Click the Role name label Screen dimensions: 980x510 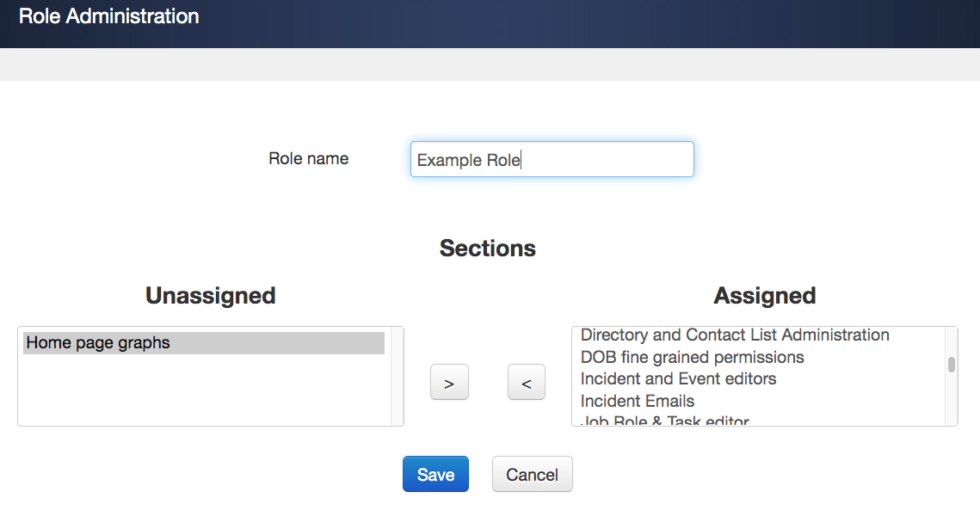click(x=308, y=159)
